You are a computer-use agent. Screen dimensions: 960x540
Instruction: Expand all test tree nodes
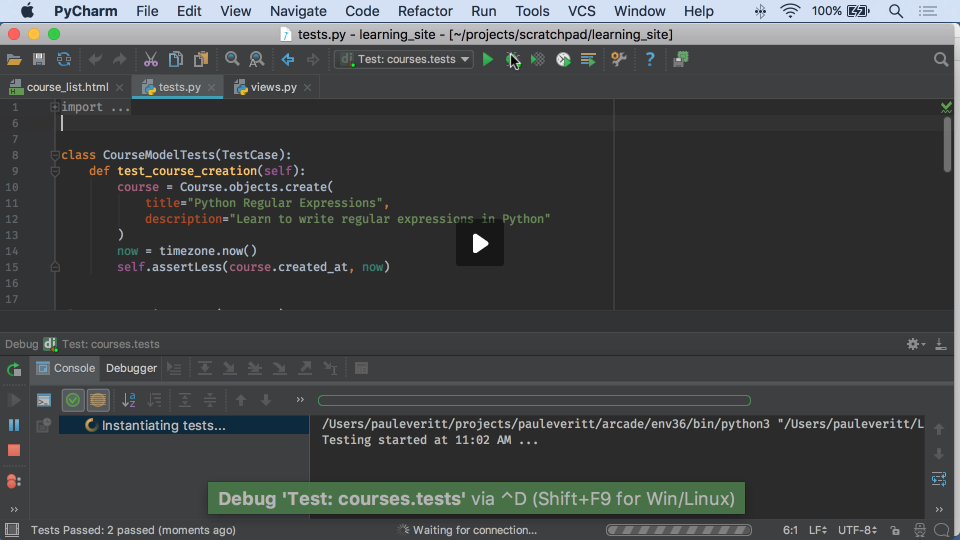coord(184,400)
